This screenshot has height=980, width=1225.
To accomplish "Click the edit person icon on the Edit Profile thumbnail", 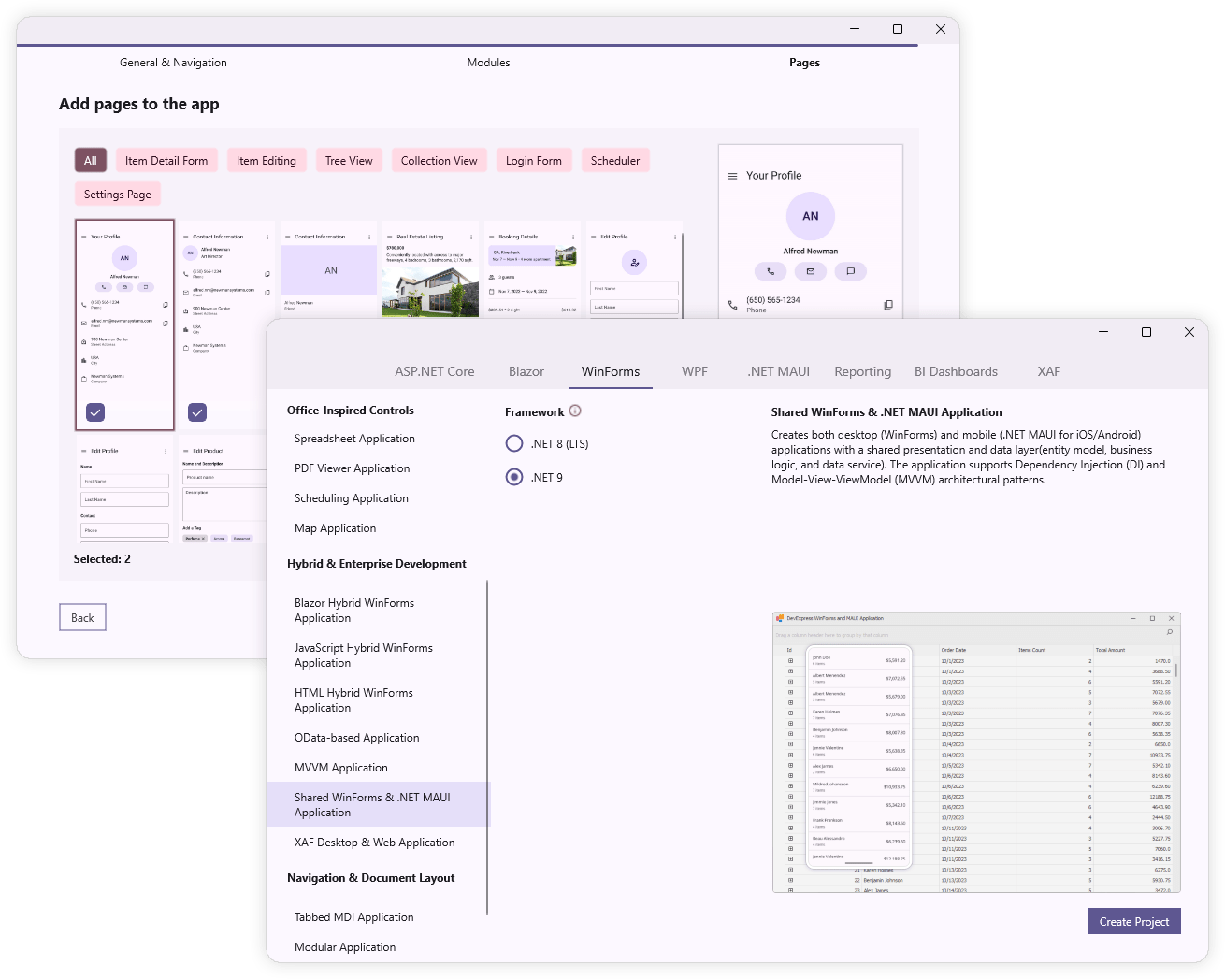I will click(x=635, y=263).
